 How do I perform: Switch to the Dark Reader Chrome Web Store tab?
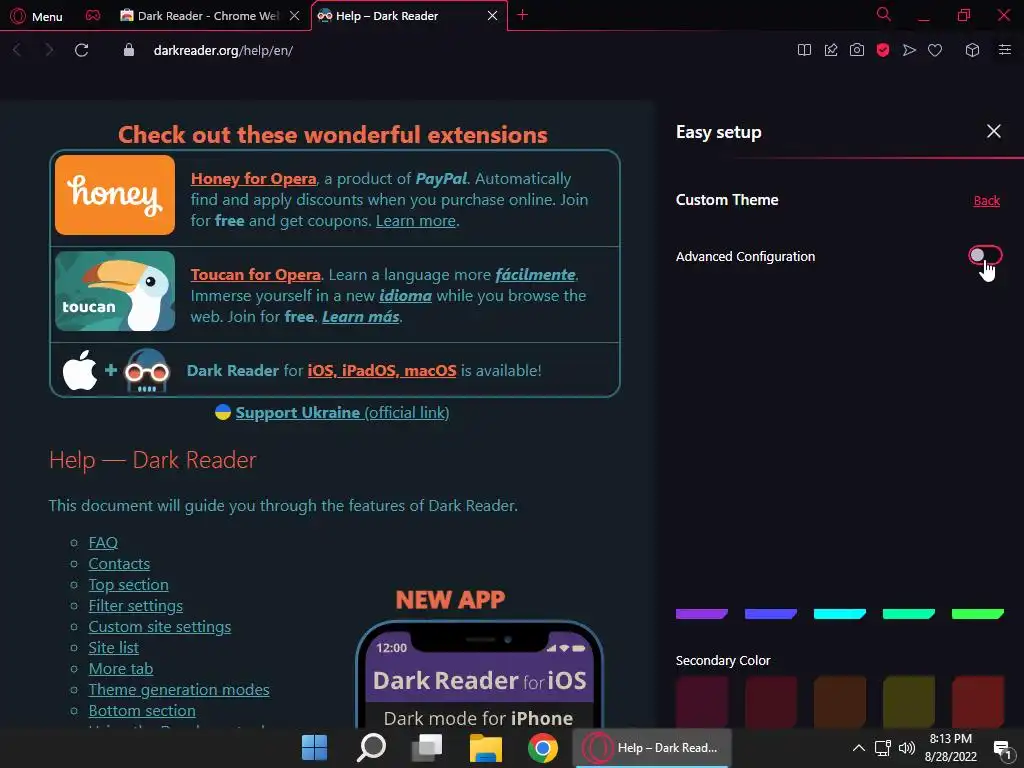[200, 16]
